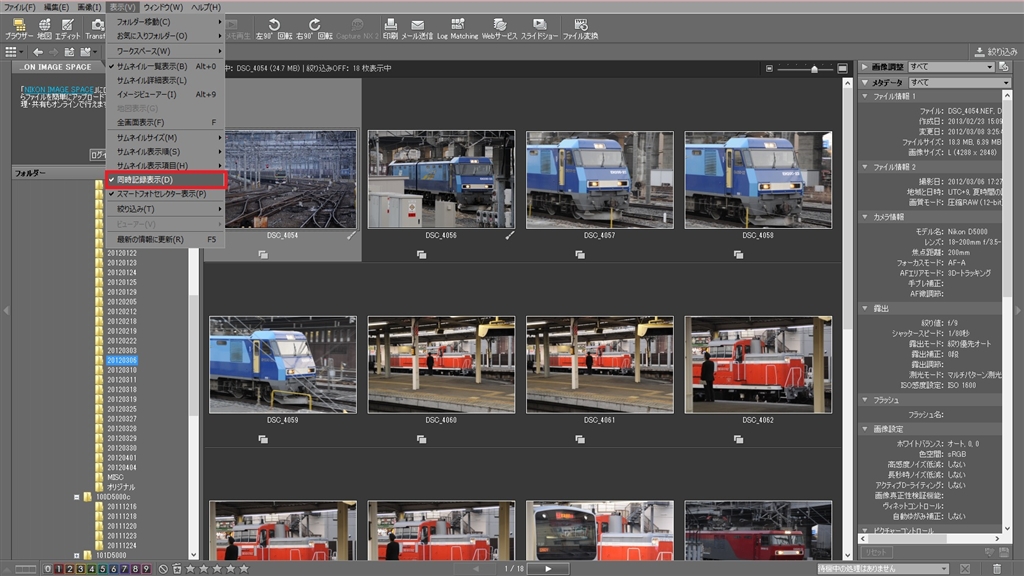Expand the 100D5000c folder tree node
The image size is (1024, 576).
coord(76,497)
